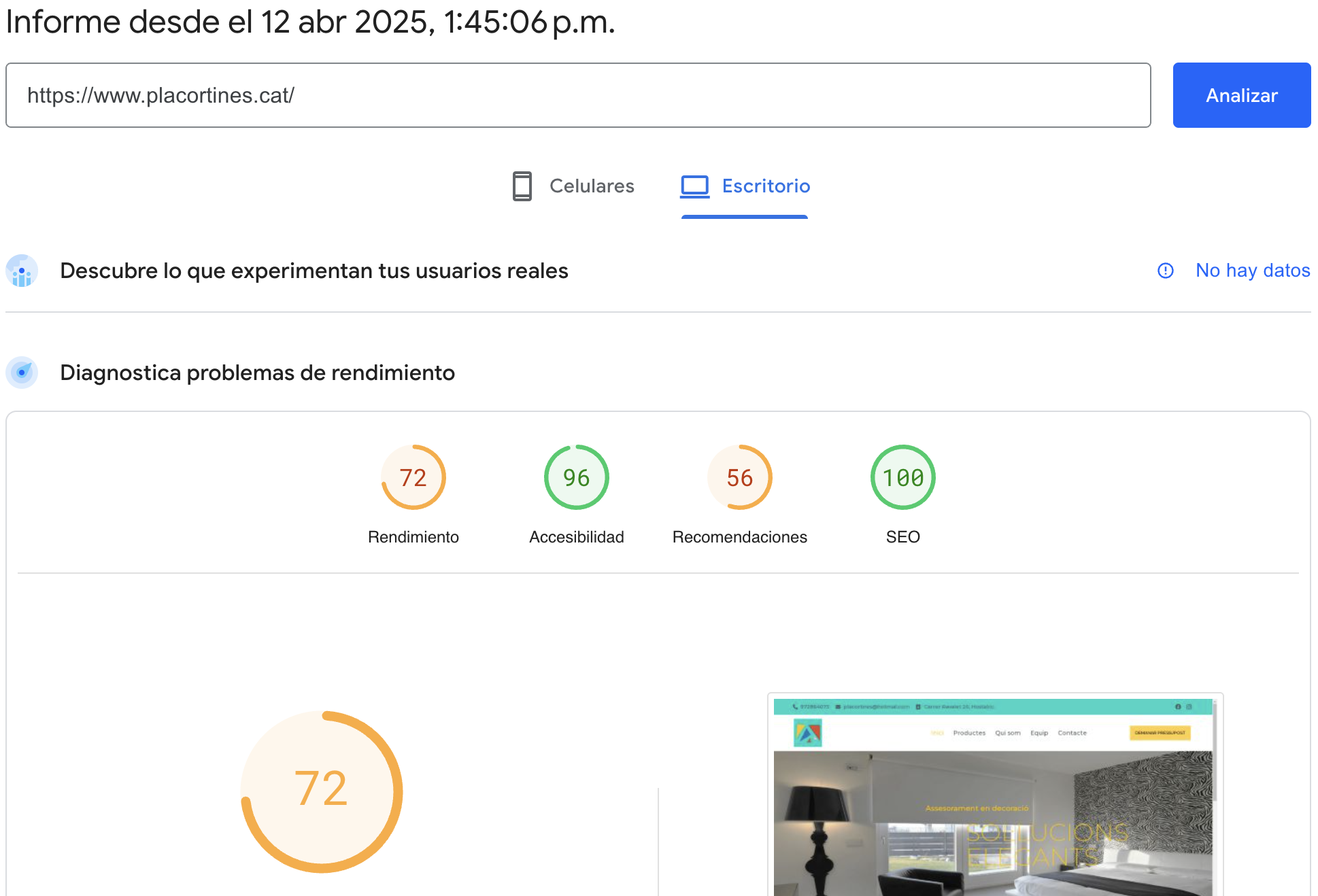Click the Descubre lo que experimentan heading
The width and height of the screenshot is (1318, 896).
pos(314,271)
